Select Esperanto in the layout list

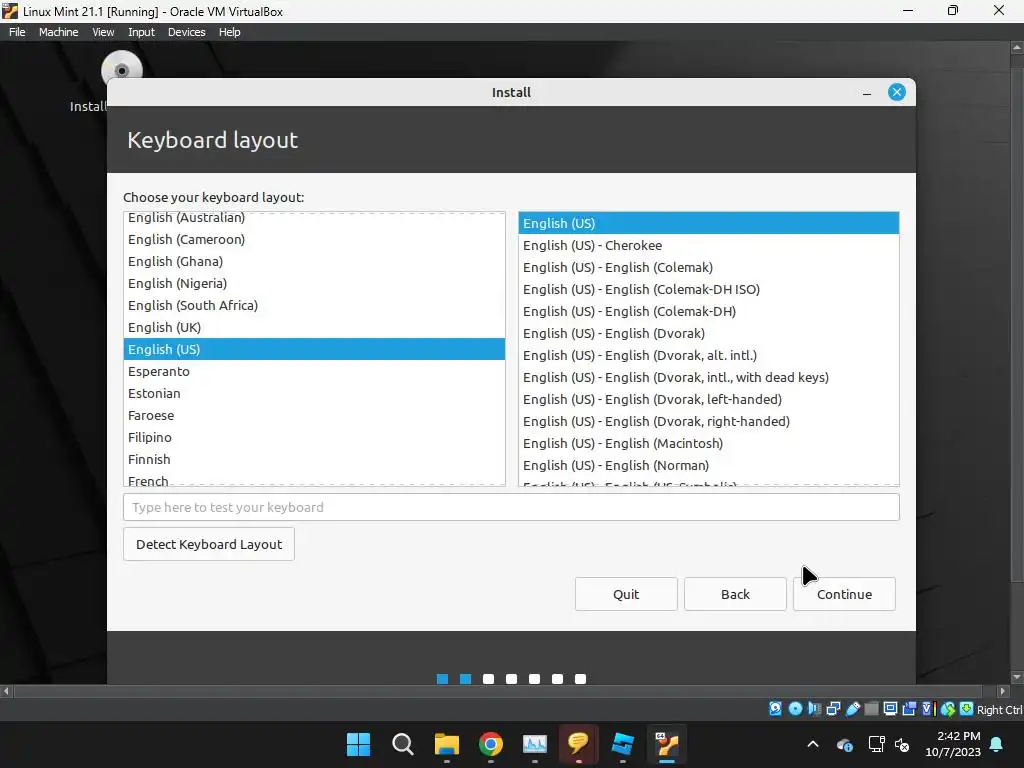pyautogui.click(x=314, y=371)
